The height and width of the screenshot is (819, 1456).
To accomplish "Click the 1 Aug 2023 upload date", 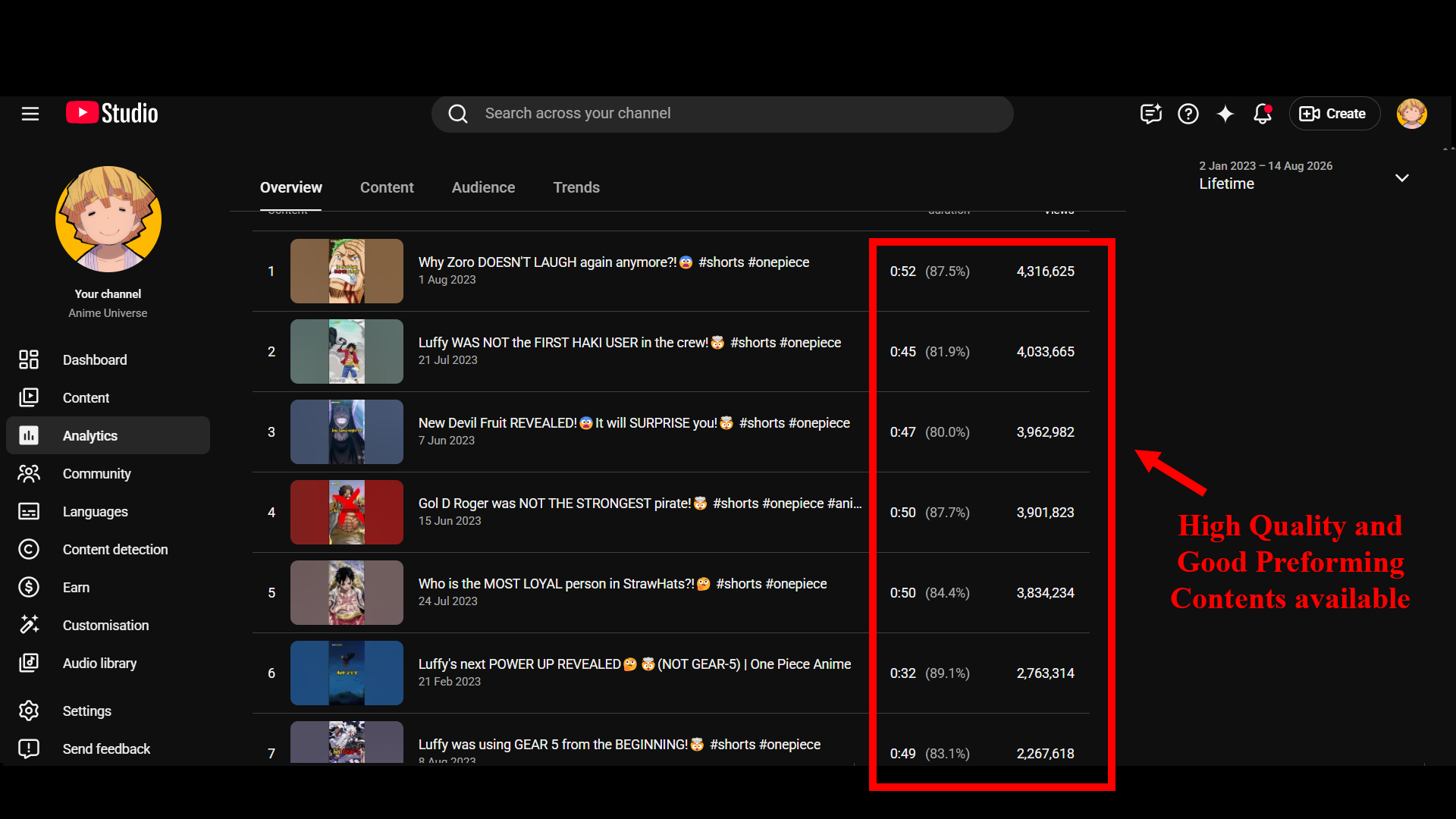I will 447,280.
